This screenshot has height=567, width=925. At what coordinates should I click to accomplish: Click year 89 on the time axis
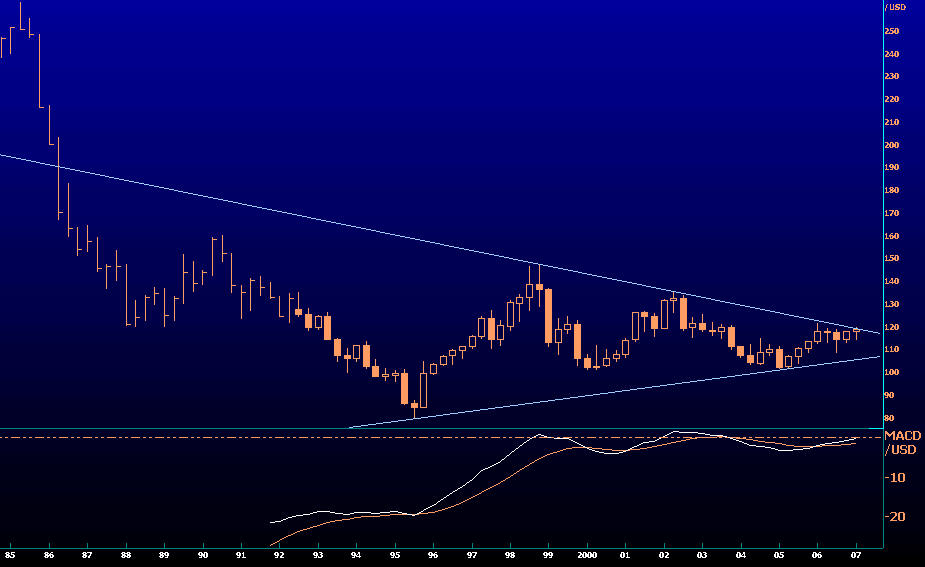click(164, 555)
